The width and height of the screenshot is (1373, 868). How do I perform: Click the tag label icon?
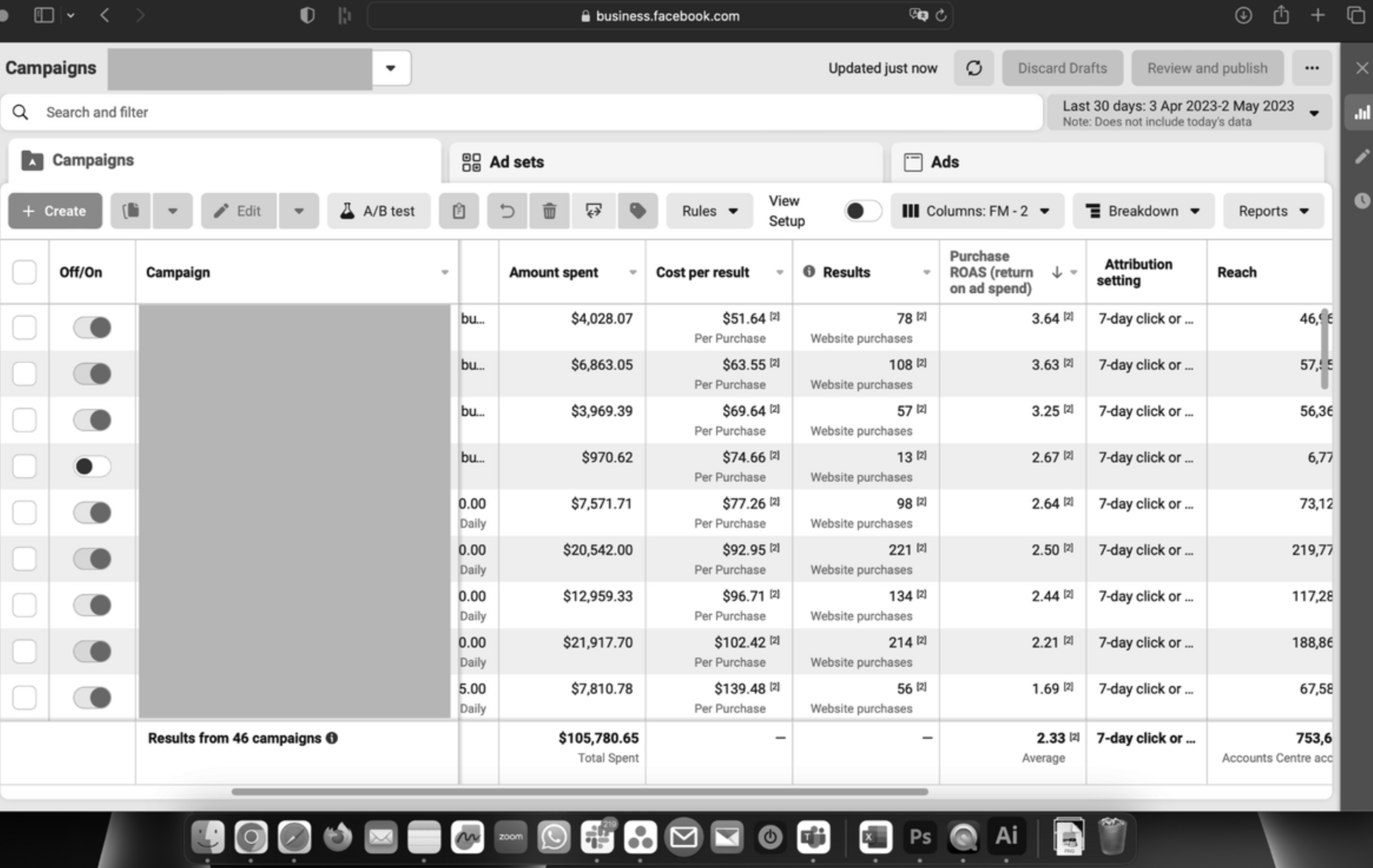click(637, 211)
